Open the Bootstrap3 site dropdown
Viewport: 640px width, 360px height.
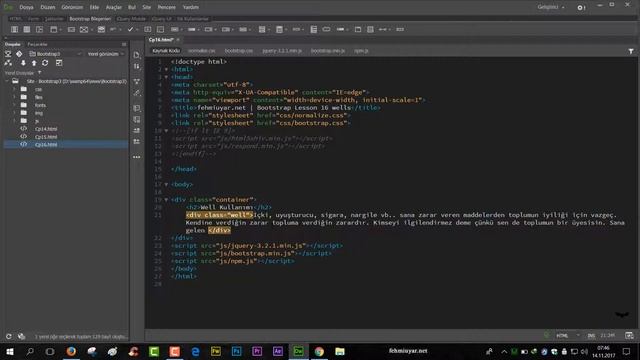(x=55, y=54)
